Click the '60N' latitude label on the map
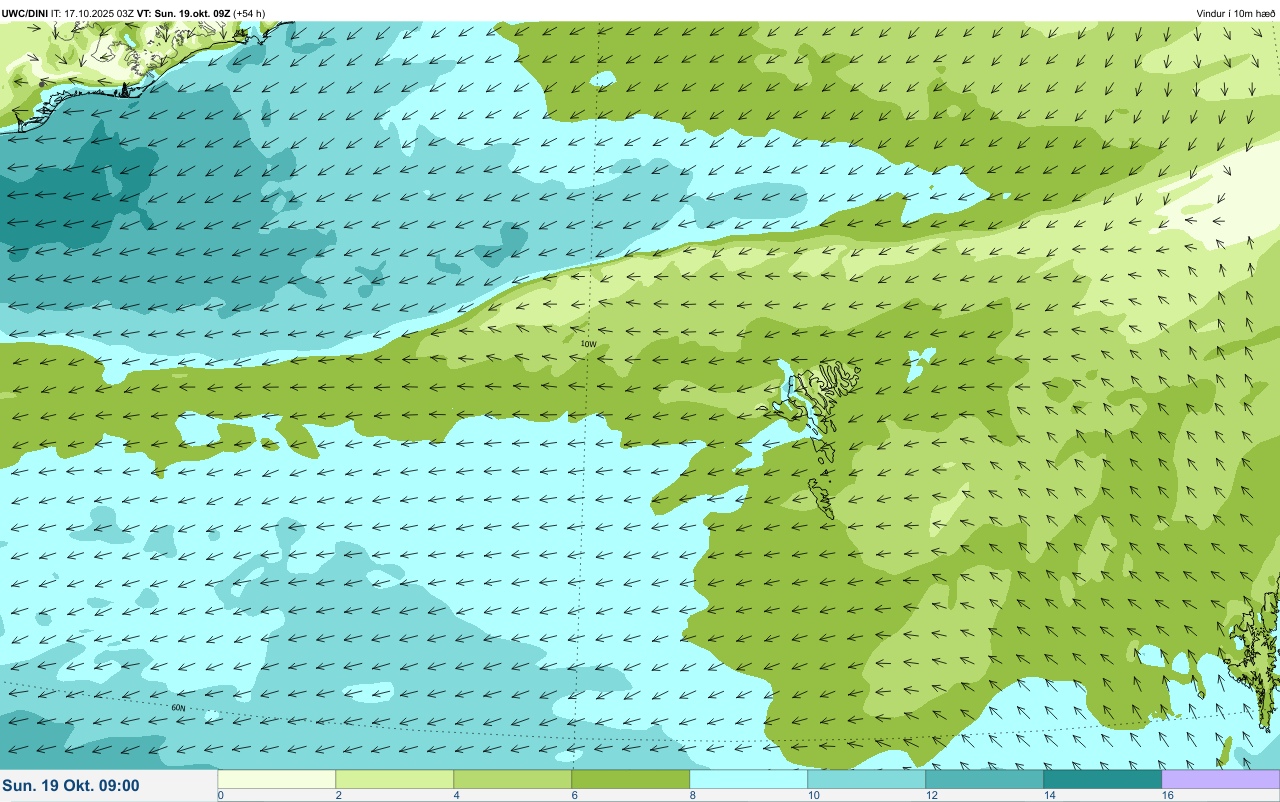The image size is (1280, 802). pyautogui.click(x=178, y=708)
